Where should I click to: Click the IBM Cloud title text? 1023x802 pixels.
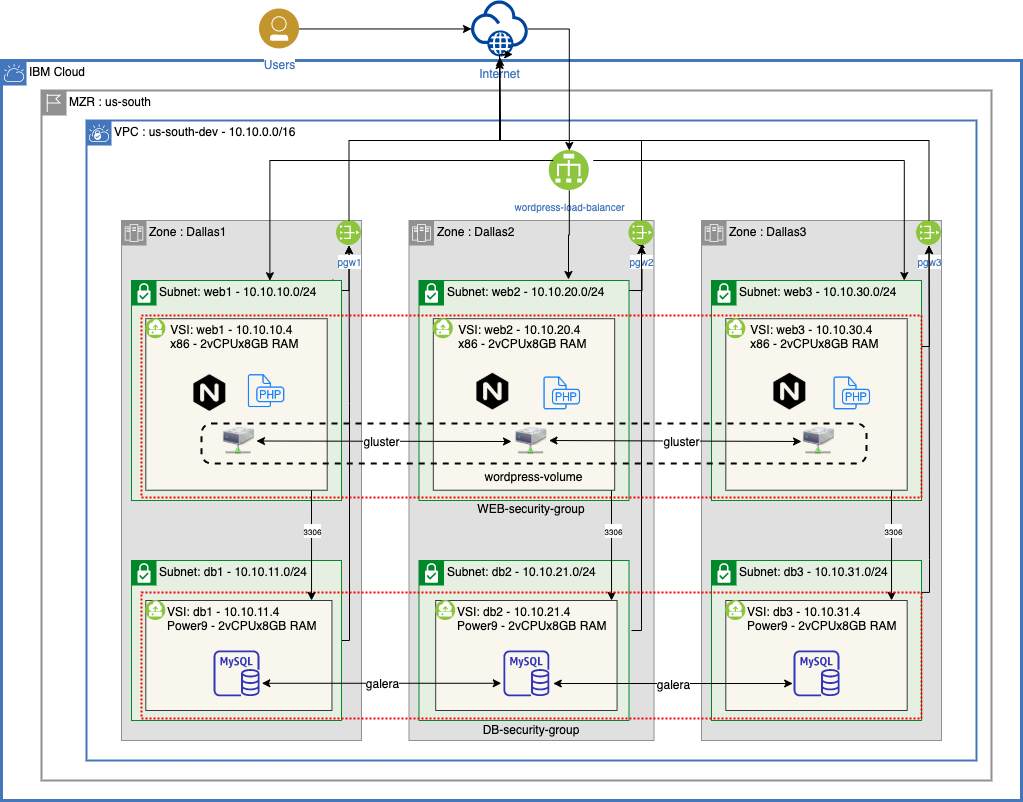[x=57, y=72]
